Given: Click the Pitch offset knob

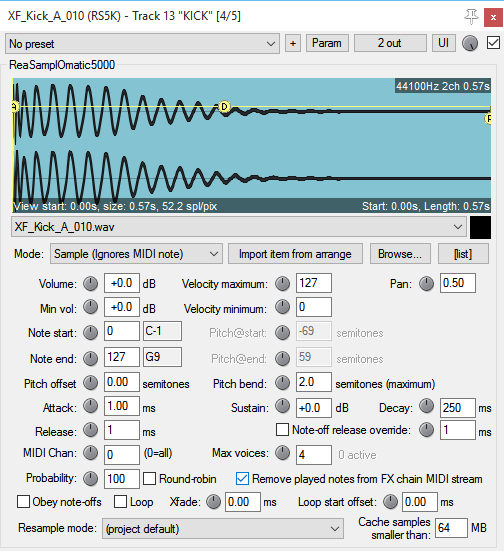Looking at the screenshot, I should [x=90, y=383].
